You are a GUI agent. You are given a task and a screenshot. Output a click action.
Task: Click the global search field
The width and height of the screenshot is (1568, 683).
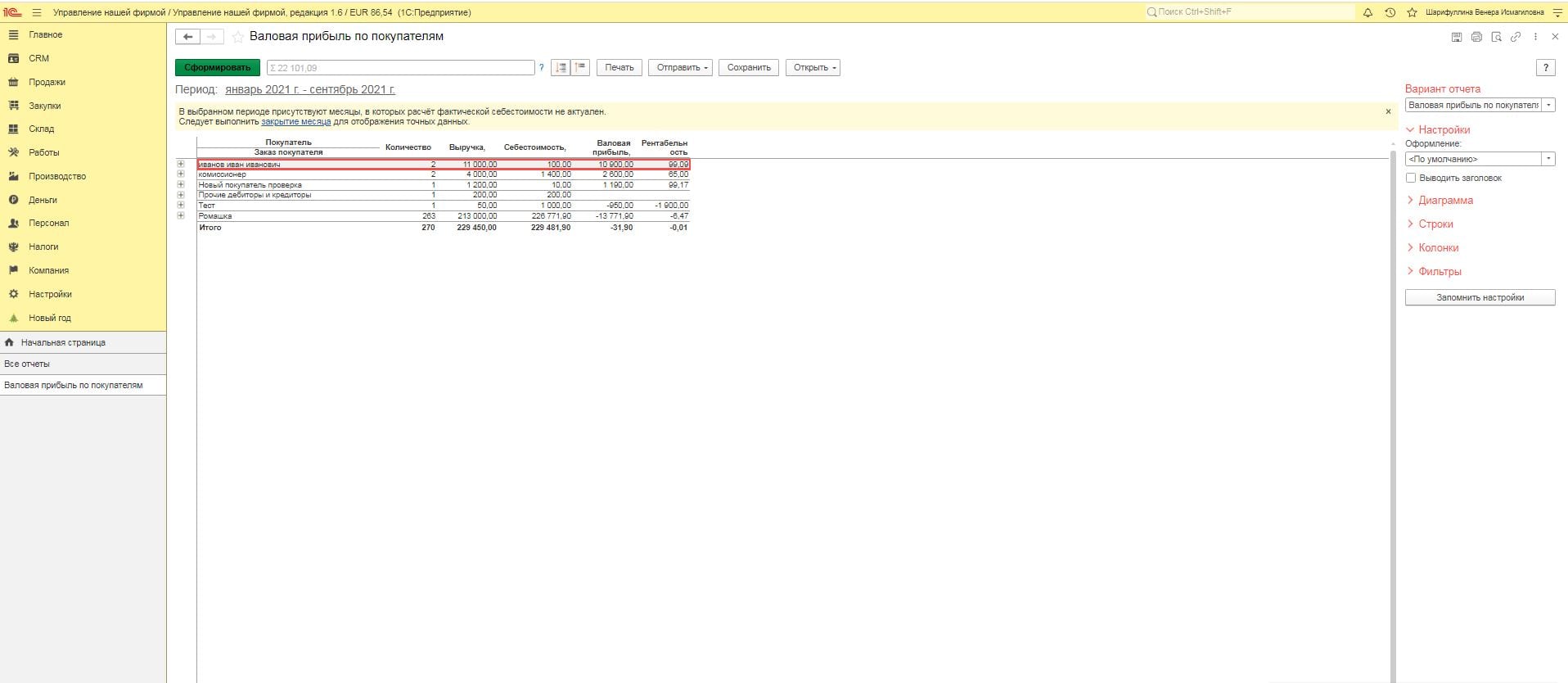1248,12
